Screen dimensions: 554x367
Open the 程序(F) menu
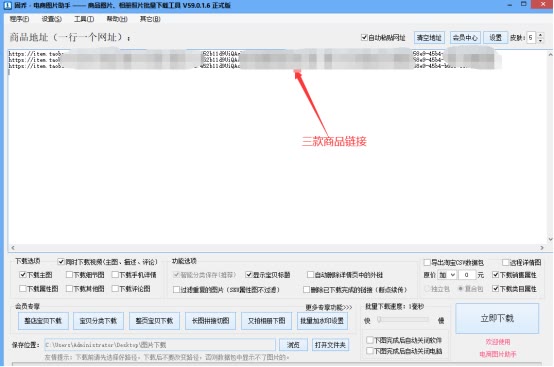coord(19,19)
